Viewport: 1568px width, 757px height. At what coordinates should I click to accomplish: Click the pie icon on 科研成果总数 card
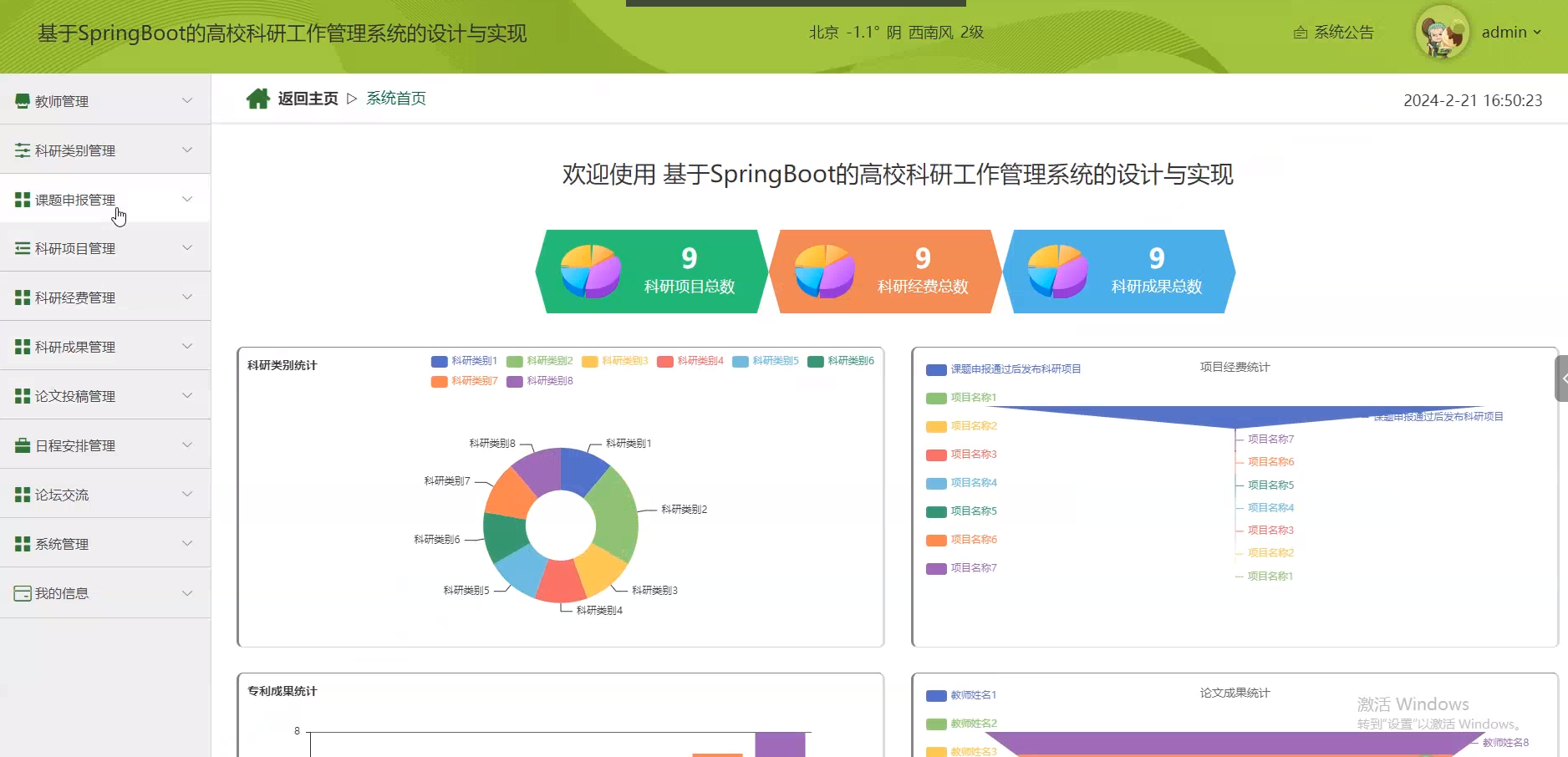[1057, 272]
